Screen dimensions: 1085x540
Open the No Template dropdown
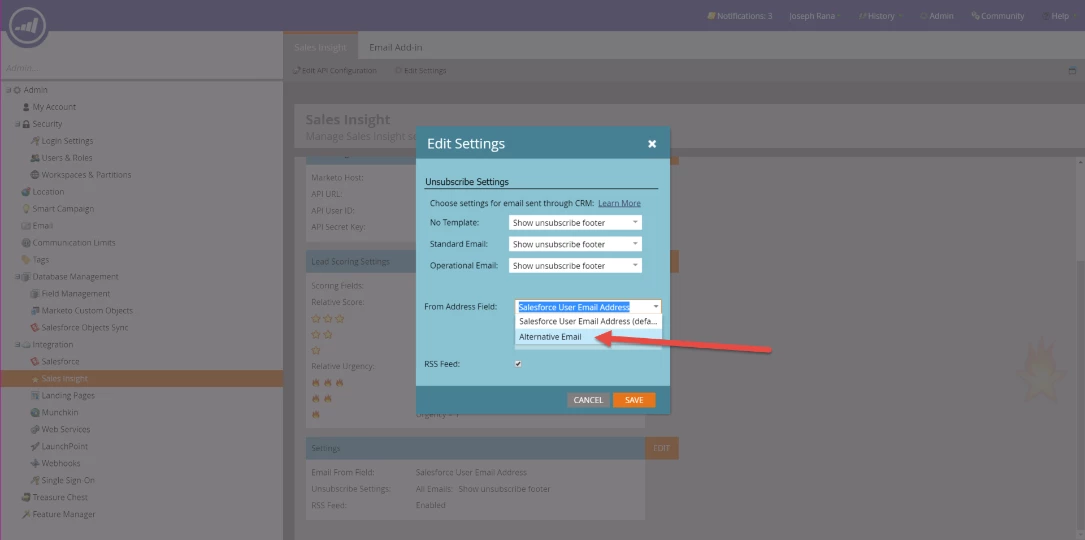[x=575, y=223]
